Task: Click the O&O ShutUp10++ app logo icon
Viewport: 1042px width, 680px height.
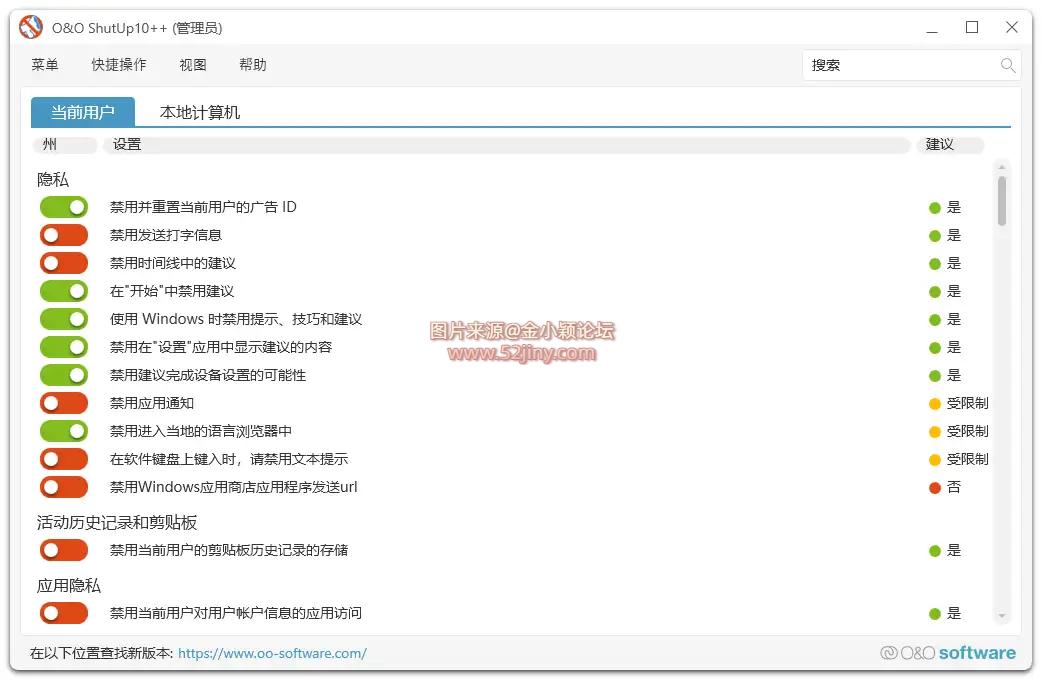Action: [x=31, y=27]
